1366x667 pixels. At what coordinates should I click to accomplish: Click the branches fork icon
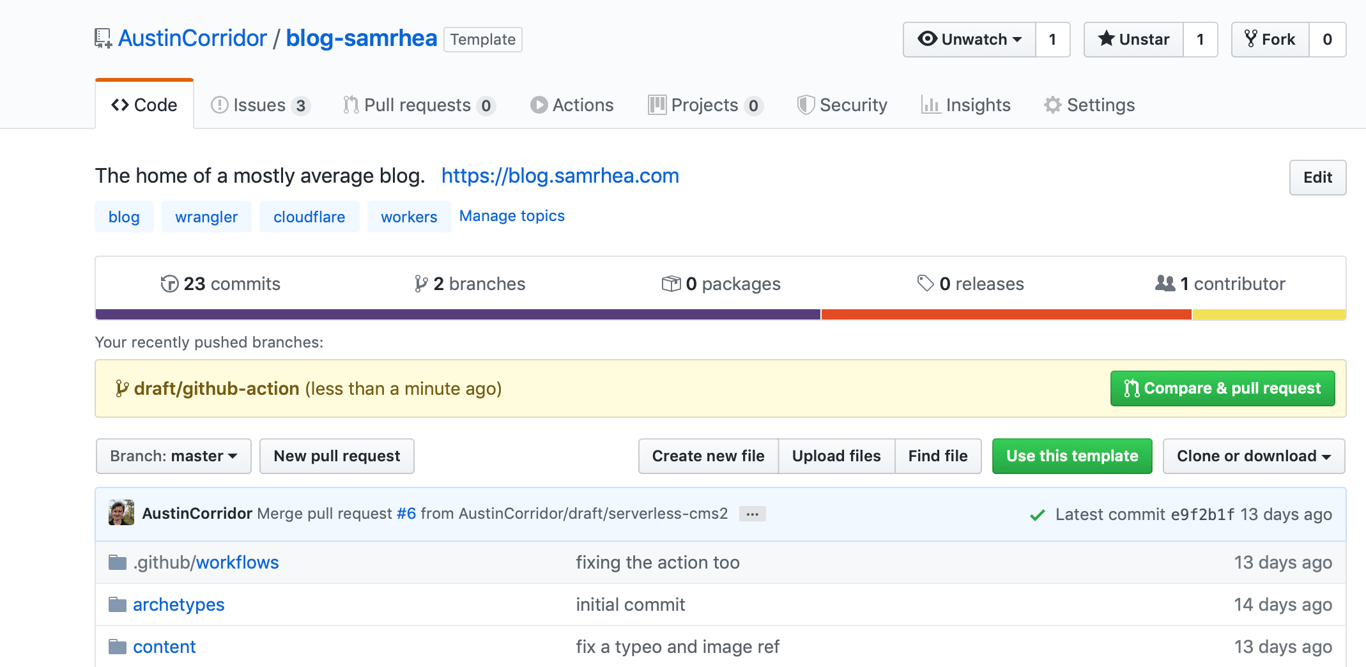click(x=421, y=284)
